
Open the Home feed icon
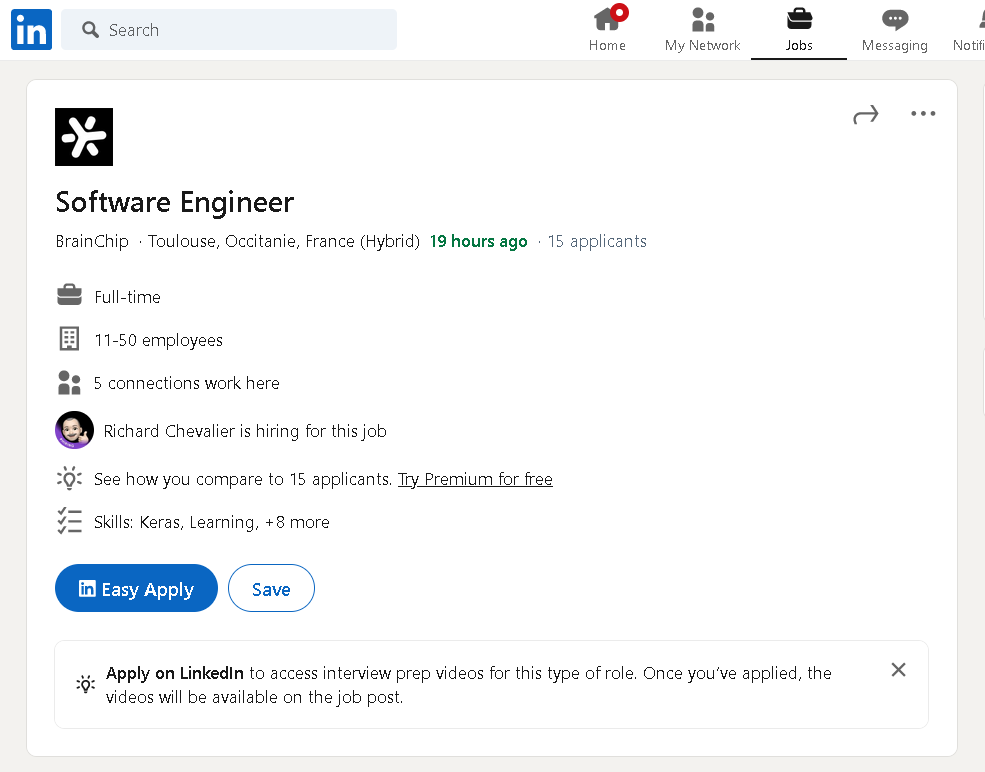pyautogui.click(x=607, y=20)
